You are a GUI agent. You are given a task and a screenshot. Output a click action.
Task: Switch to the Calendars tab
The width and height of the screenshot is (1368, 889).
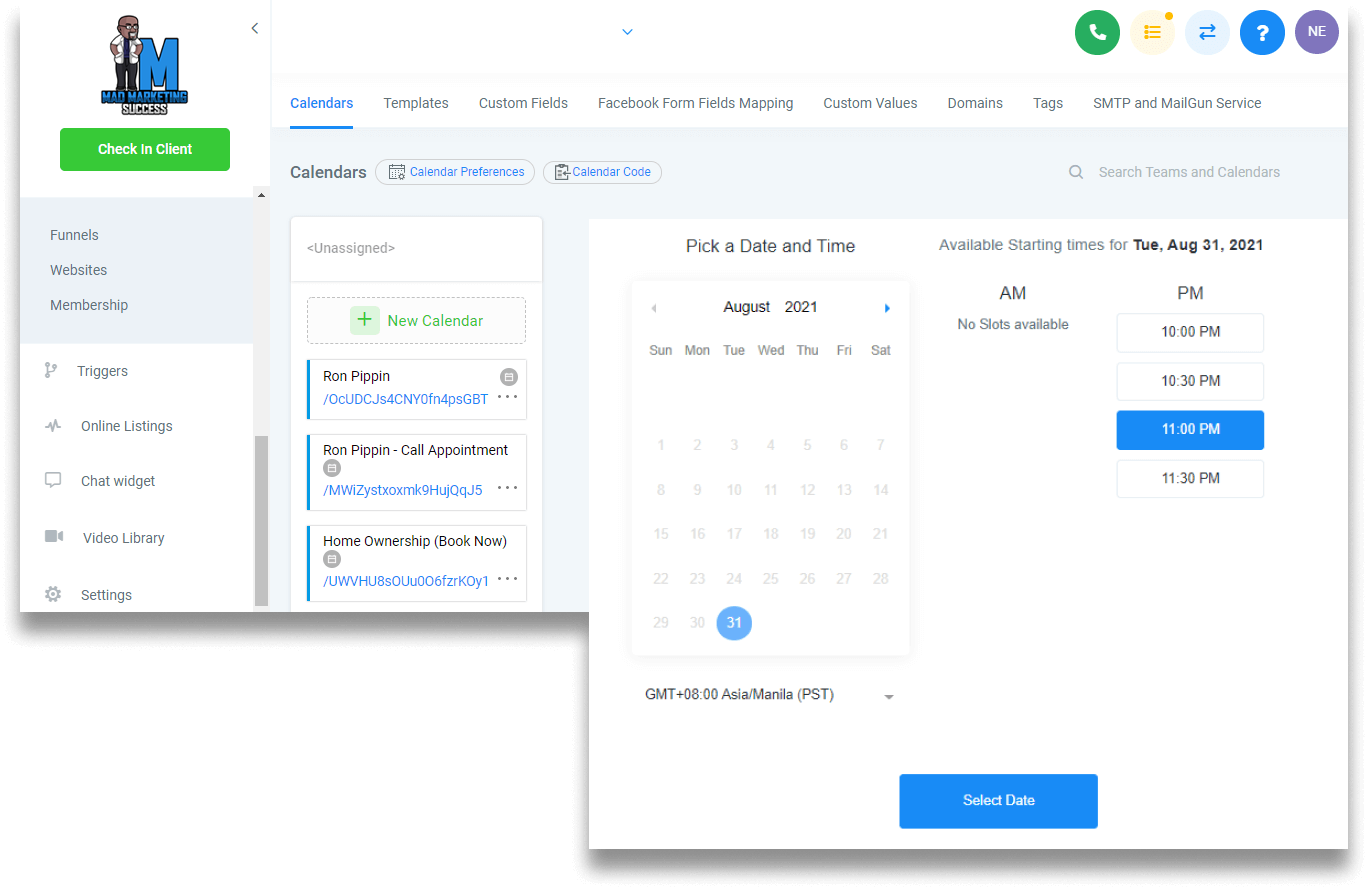tap(321, 103)
